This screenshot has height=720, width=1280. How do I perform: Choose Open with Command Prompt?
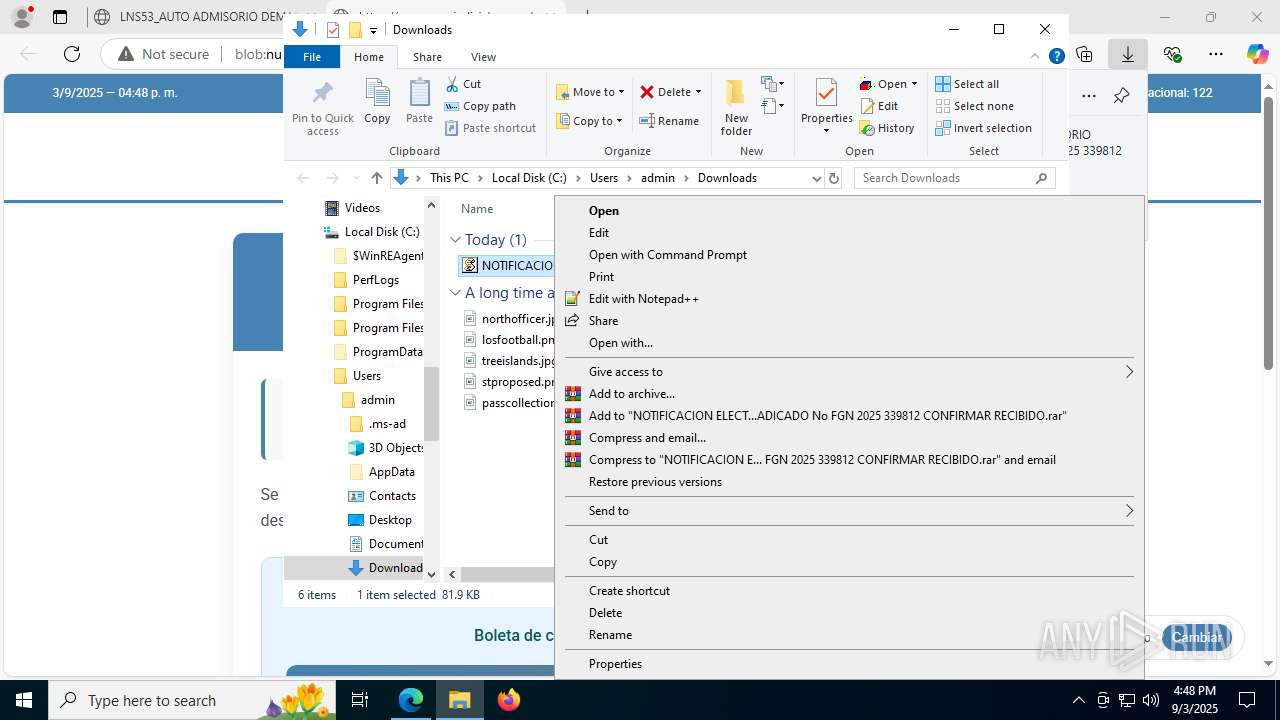[849, 255]
